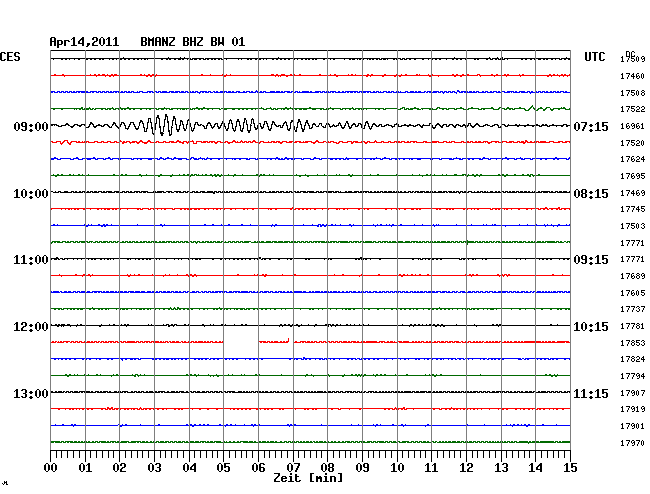The height and width of the screenshot is (494, 650).
Task: Select the 05 minute tick label
Action: pyautogui.click(x=223, y=468)
